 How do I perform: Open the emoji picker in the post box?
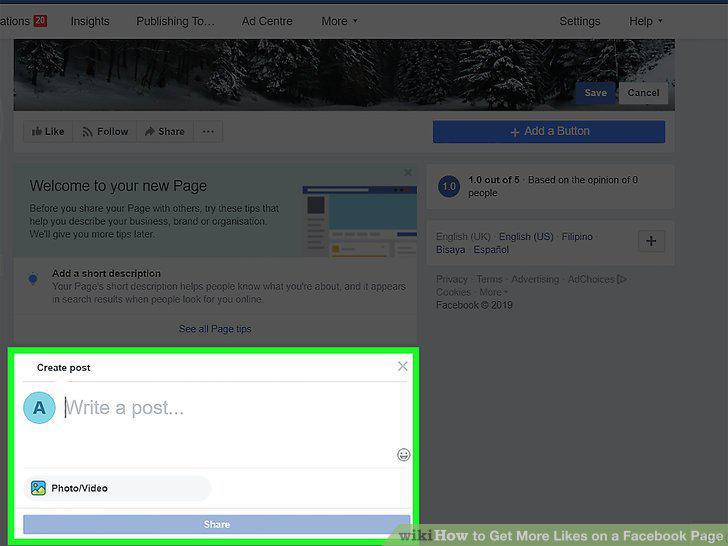coord(403,455)
